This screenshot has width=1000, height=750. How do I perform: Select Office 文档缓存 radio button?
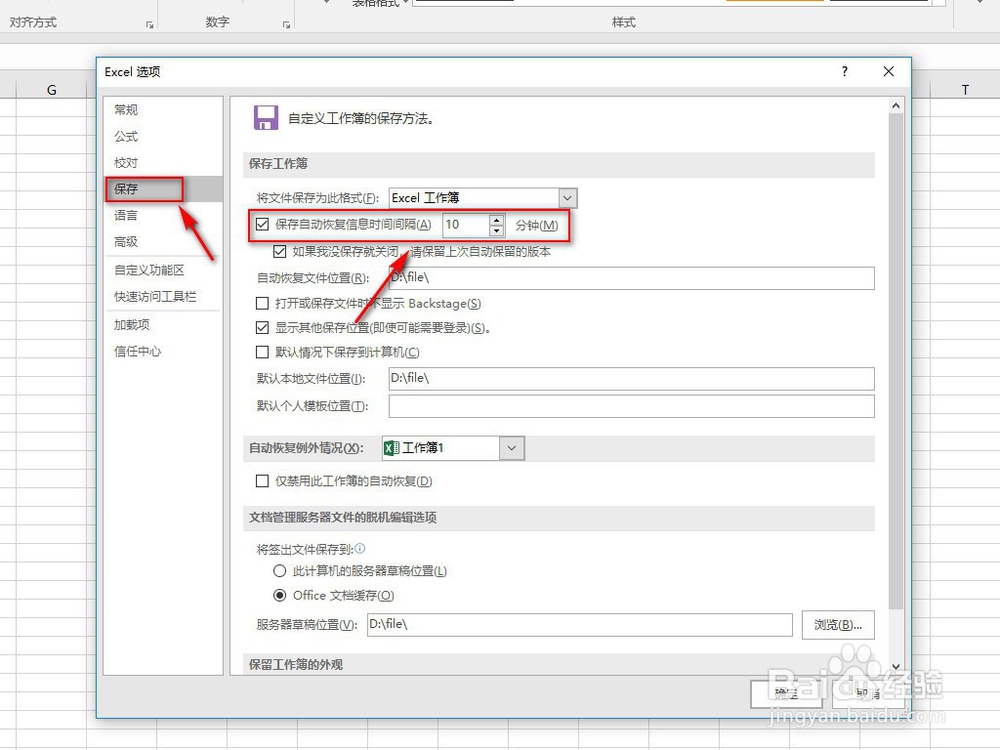tap(279, 595)
